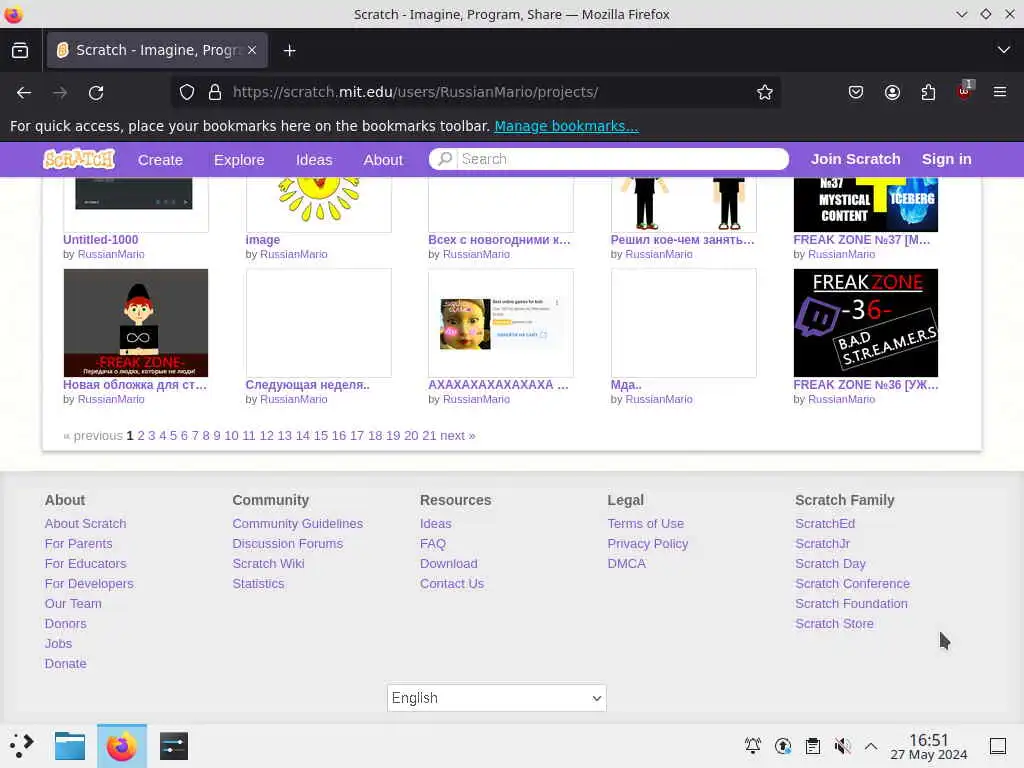The width and height of the screenshot is (1024, 768).
Task: Open the ScratchJr footer link
Action: (822, 543)
